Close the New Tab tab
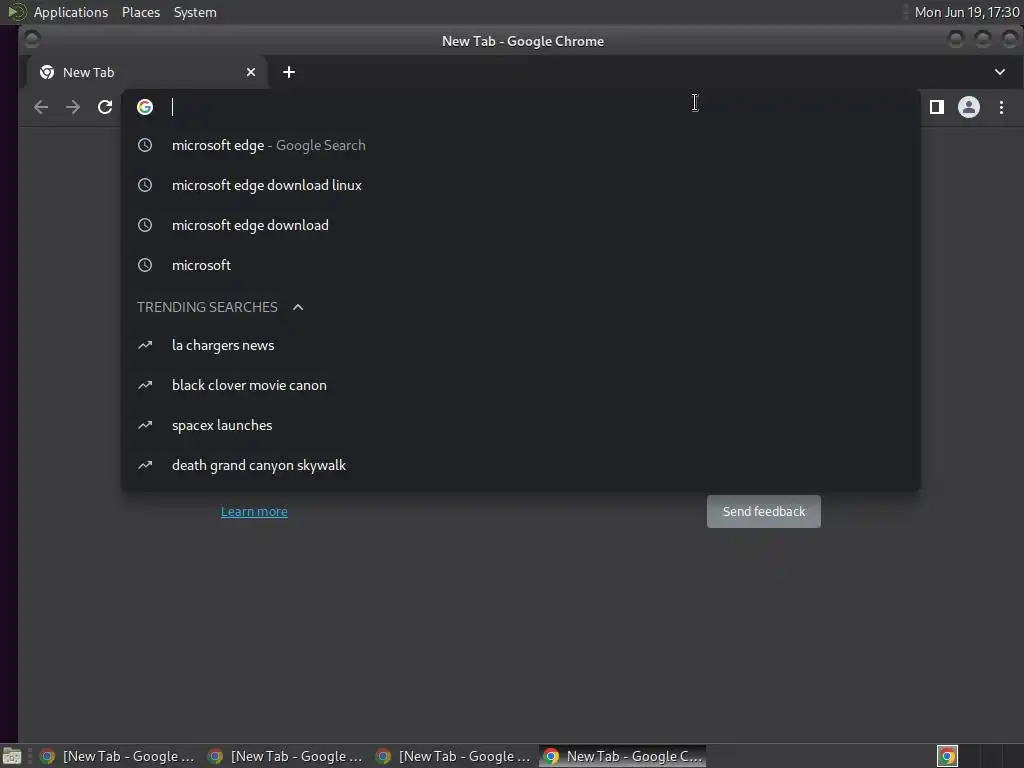 tap(251, 72)
